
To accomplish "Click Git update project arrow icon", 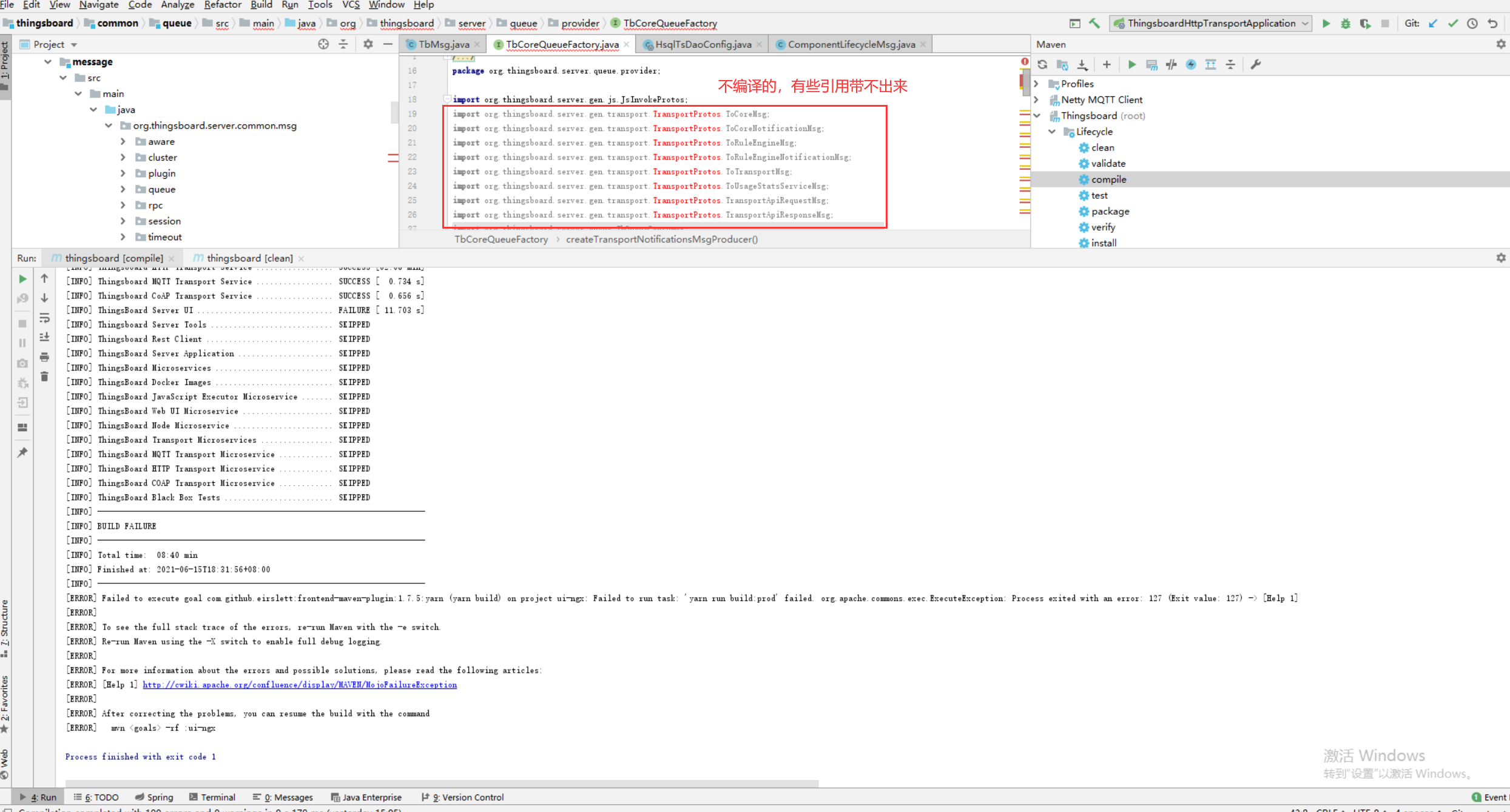I will pyautogui.click(x=1433, y=23).
